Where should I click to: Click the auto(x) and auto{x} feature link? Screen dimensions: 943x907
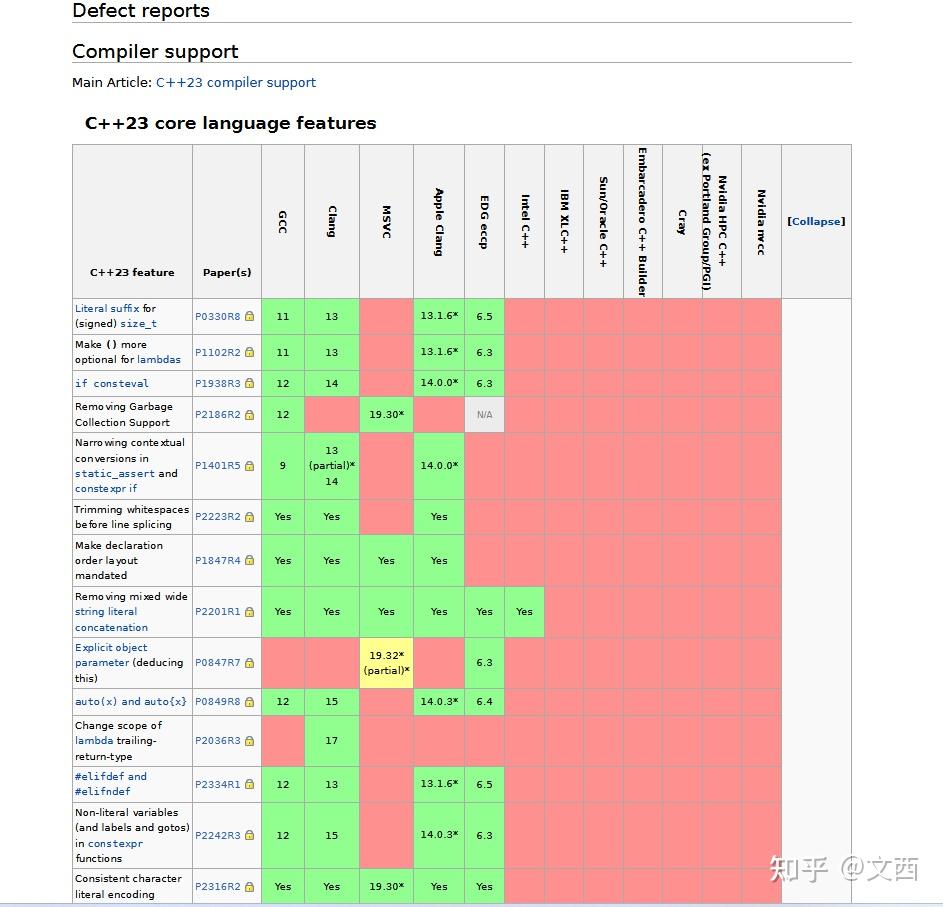click(130, 701)
